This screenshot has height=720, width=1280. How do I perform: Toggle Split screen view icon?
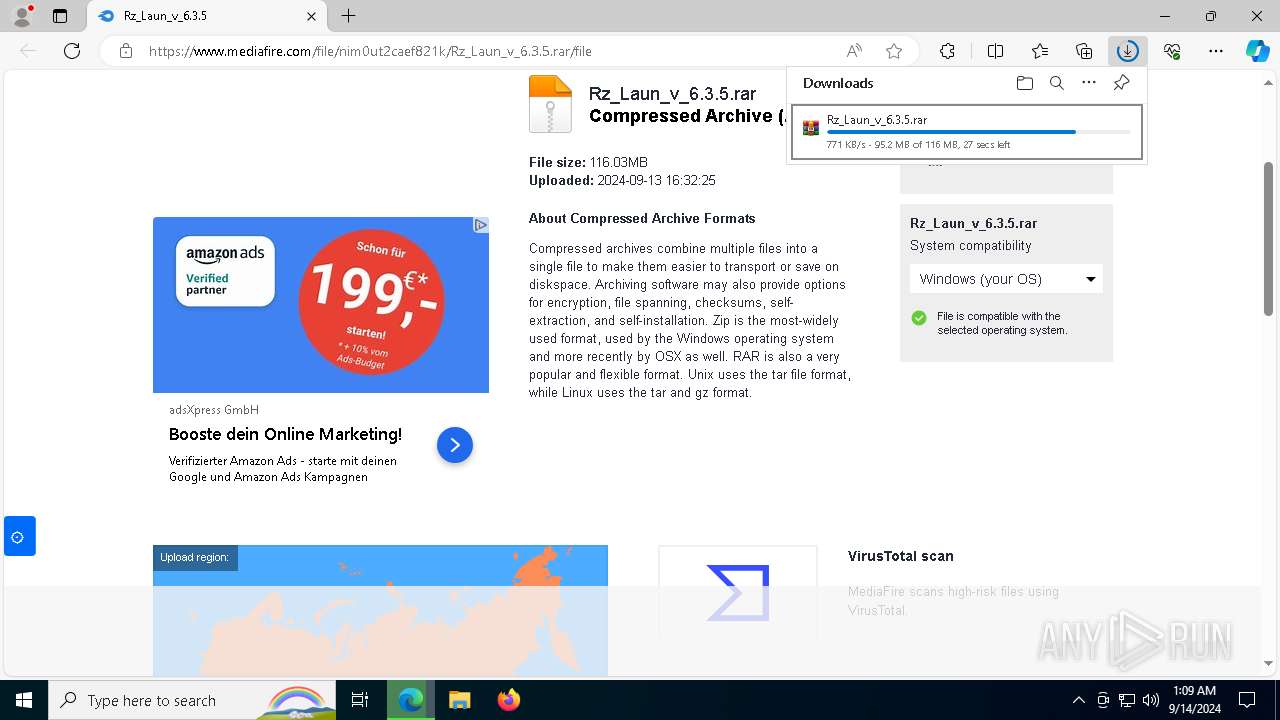995,51
